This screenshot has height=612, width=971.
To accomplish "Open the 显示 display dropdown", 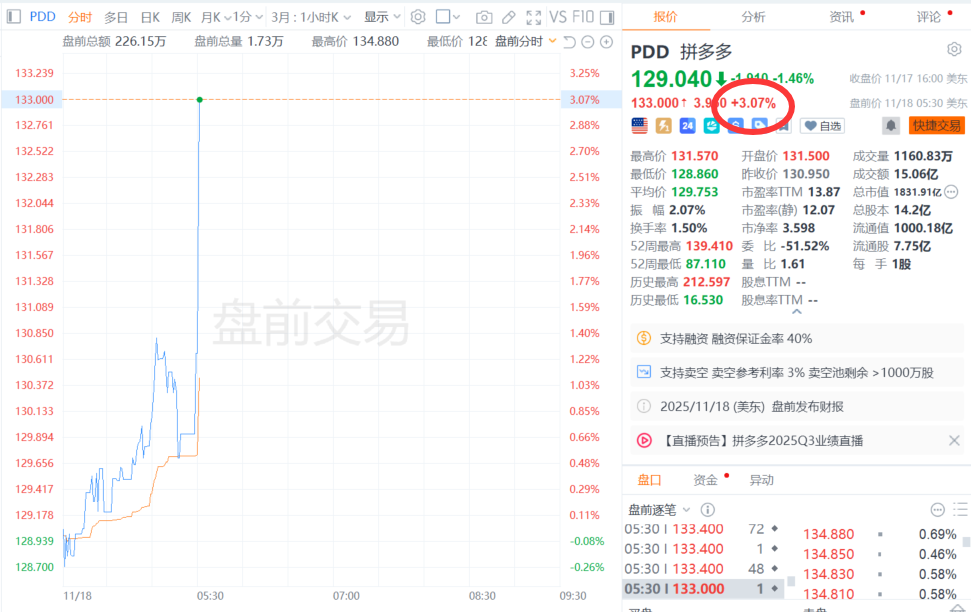I will tap(381, 17).
